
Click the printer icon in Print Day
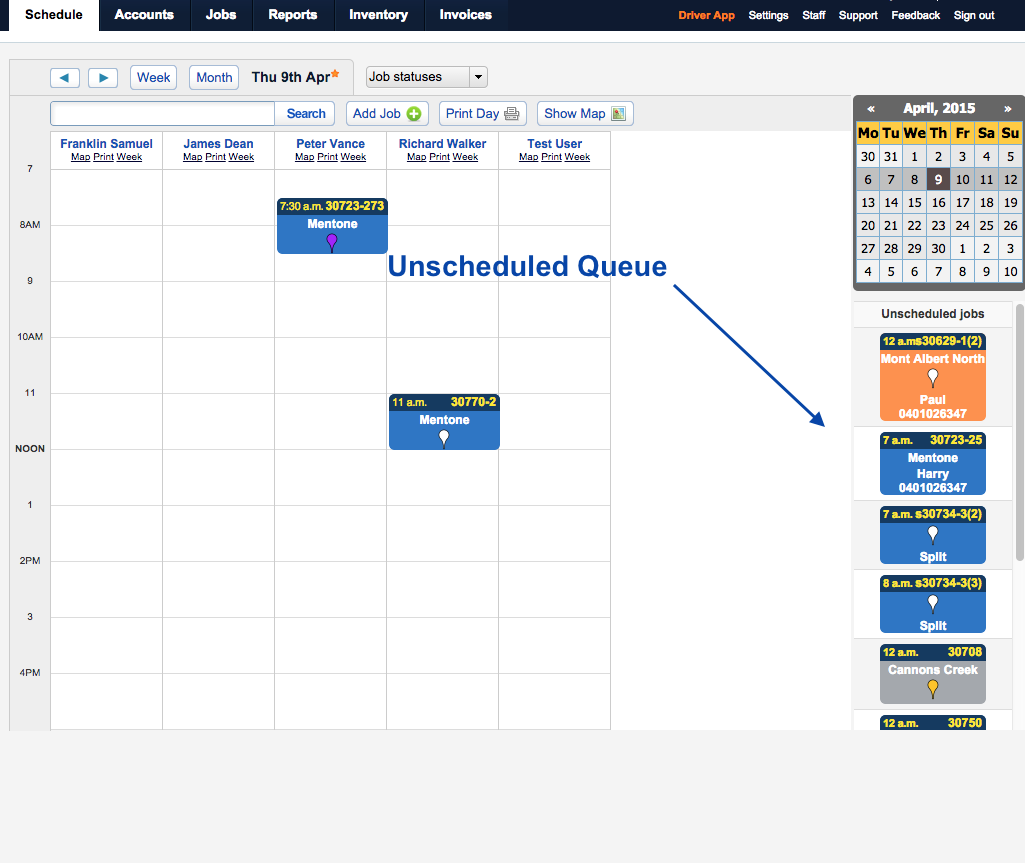coord(512,114)
